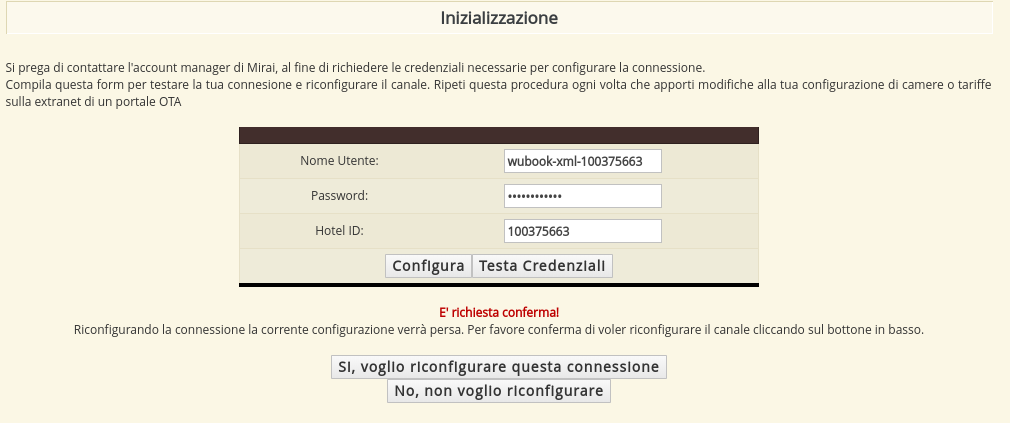Focus the Password field
1010x423 pixels.
(x=583, y=196)
